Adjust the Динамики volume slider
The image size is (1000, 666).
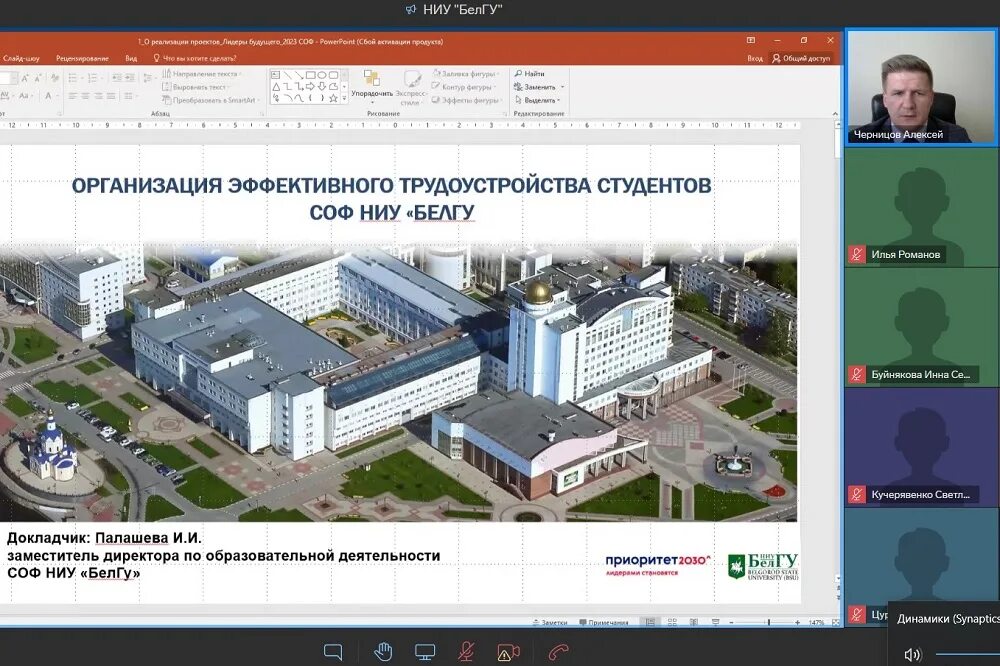966,654
